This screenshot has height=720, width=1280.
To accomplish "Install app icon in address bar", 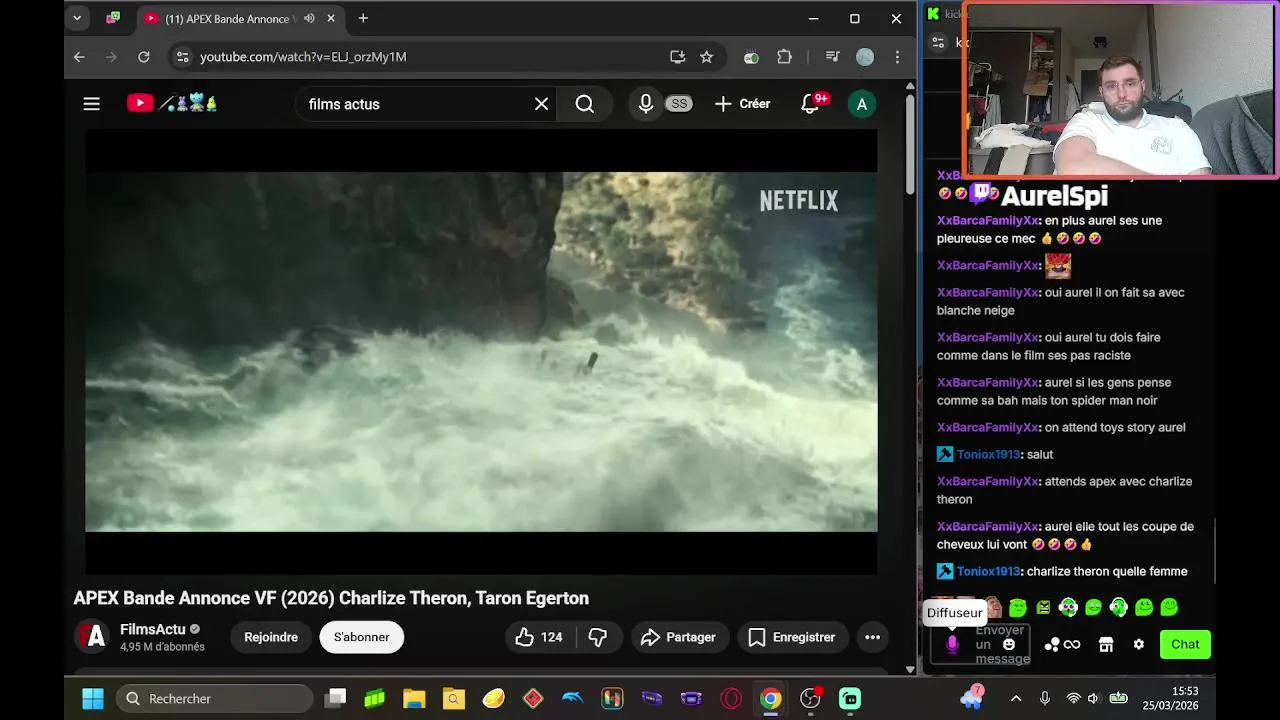I will pos(677,57).
